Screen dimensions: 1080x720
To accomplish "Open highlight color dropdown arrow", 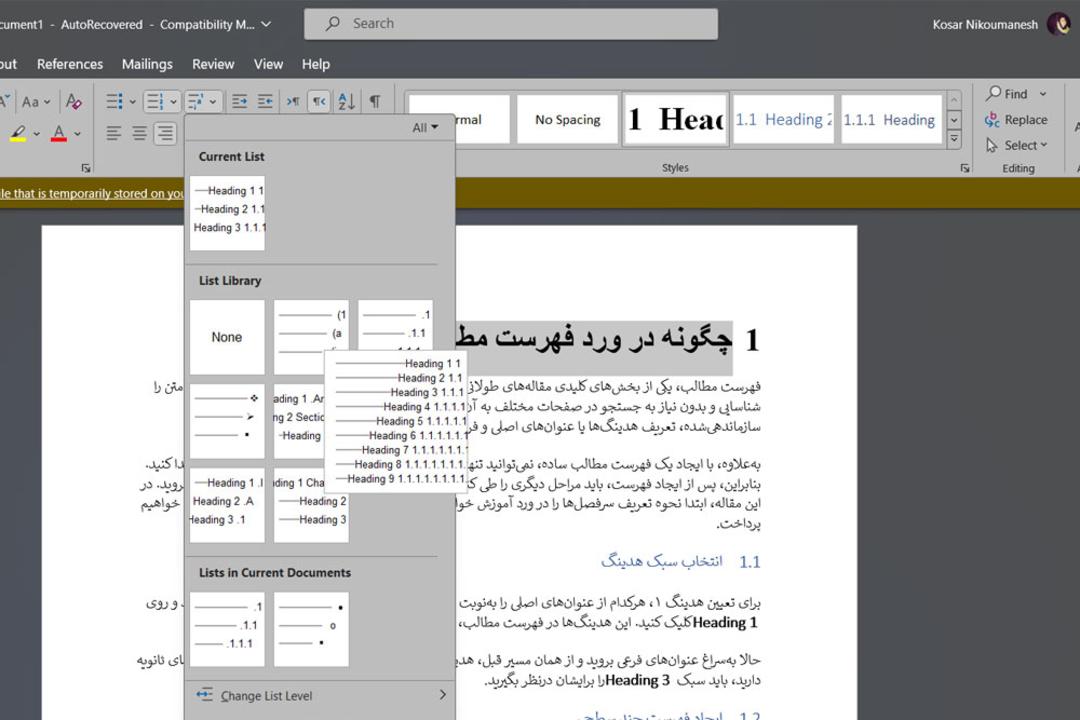I will (37, 134).
